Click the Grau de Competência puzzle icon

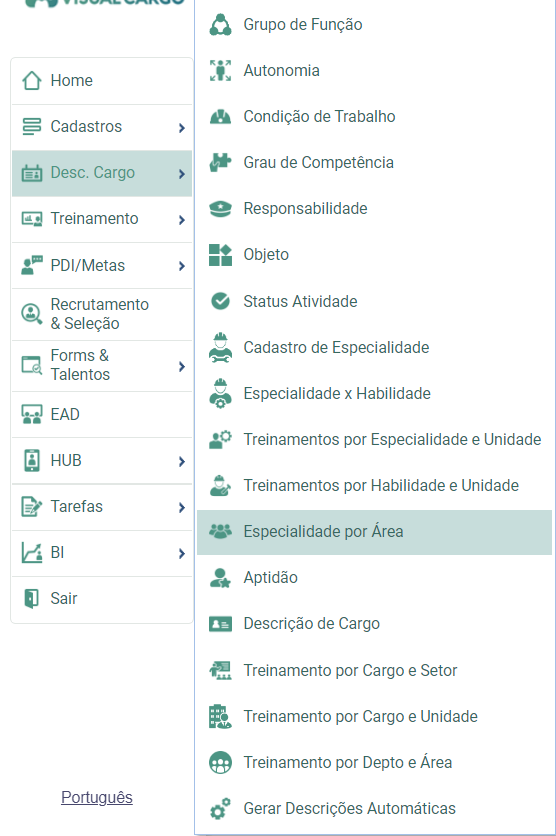click(x=220, y=163)
